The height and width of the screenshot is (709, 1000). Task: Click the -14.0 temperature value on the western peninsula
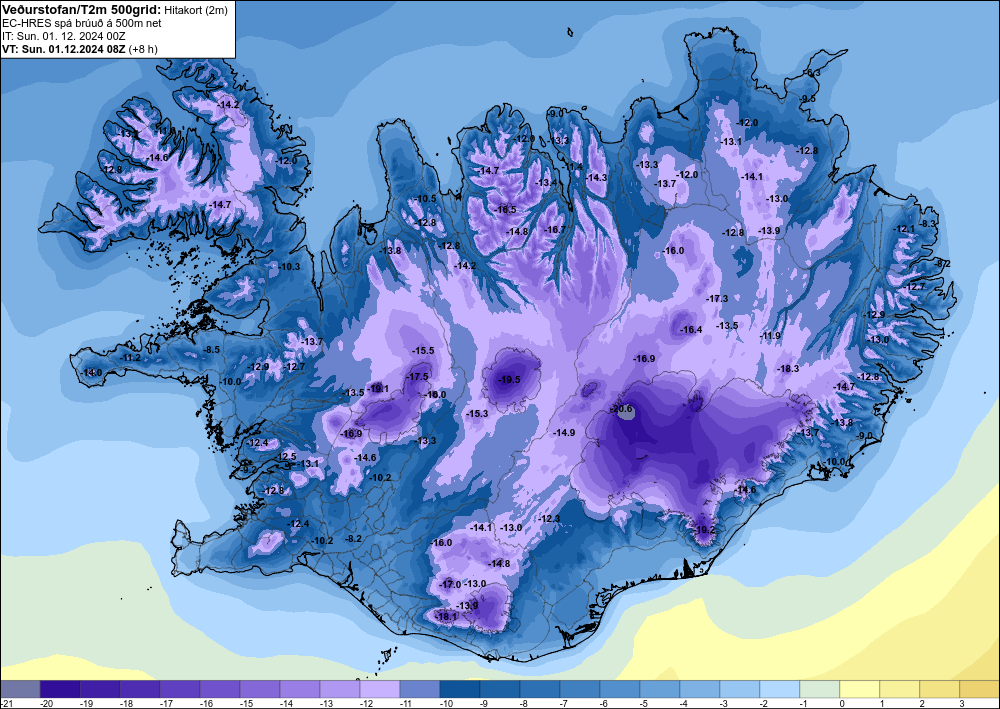tap(91, 372)
